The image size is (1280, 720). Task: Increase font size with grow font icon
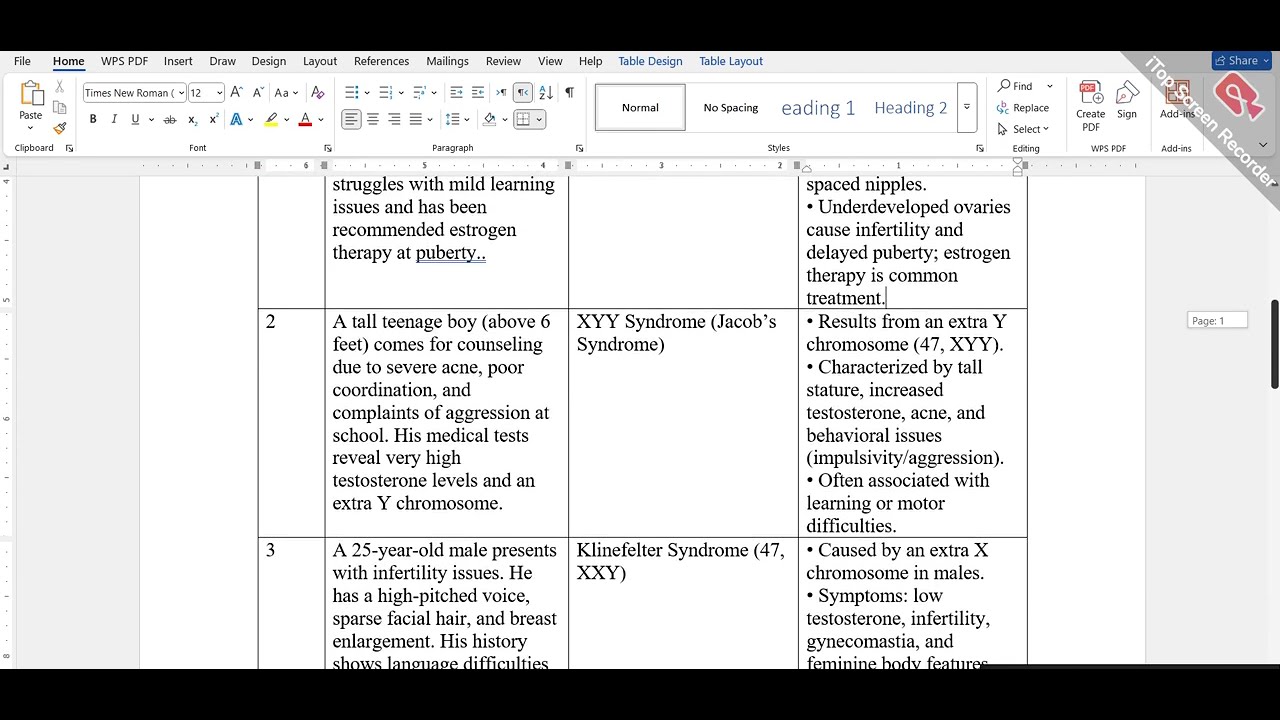(237, 93)
